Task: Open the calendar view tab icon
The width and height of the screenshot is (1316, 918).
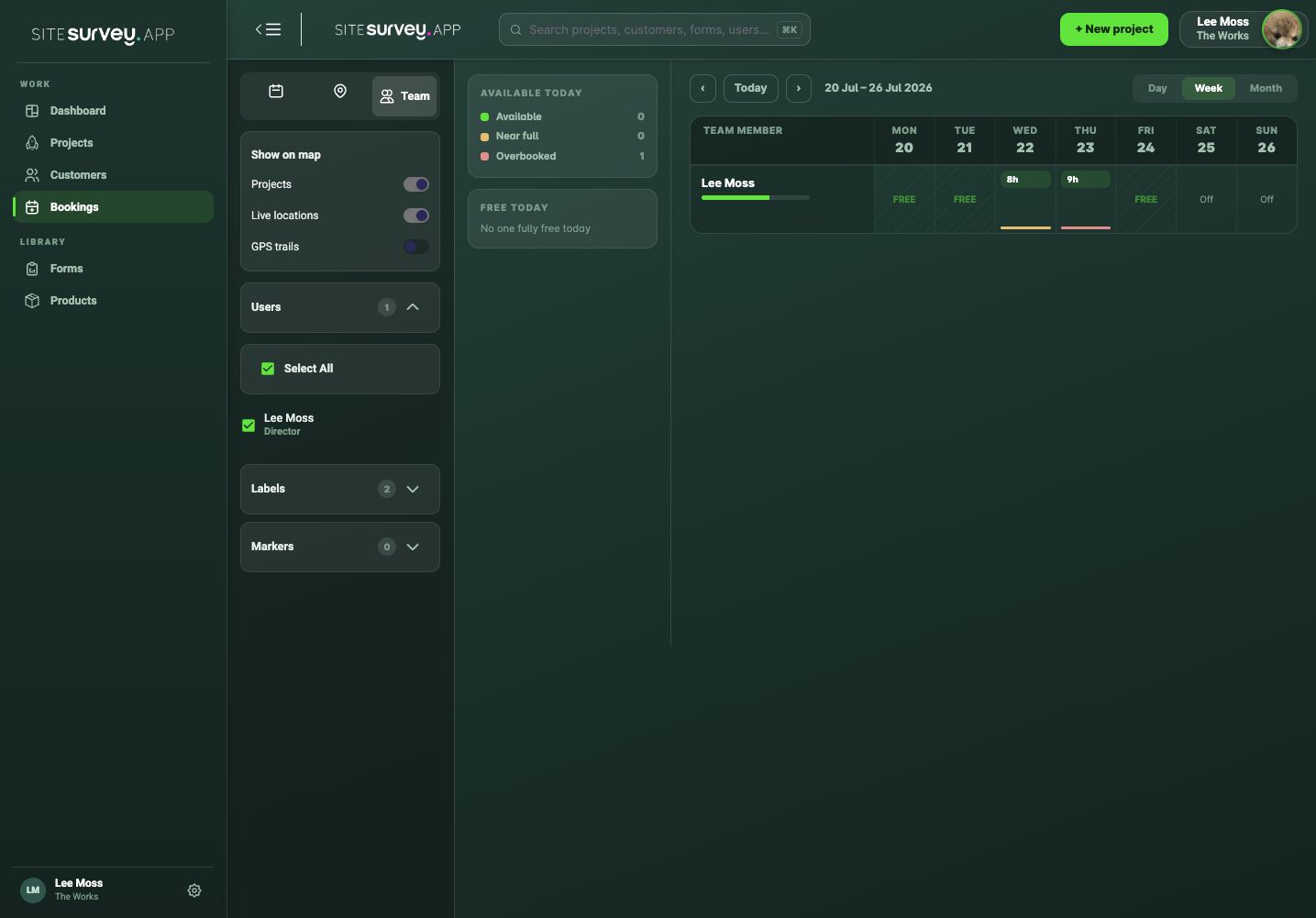Action: click(x=276, y=92)
